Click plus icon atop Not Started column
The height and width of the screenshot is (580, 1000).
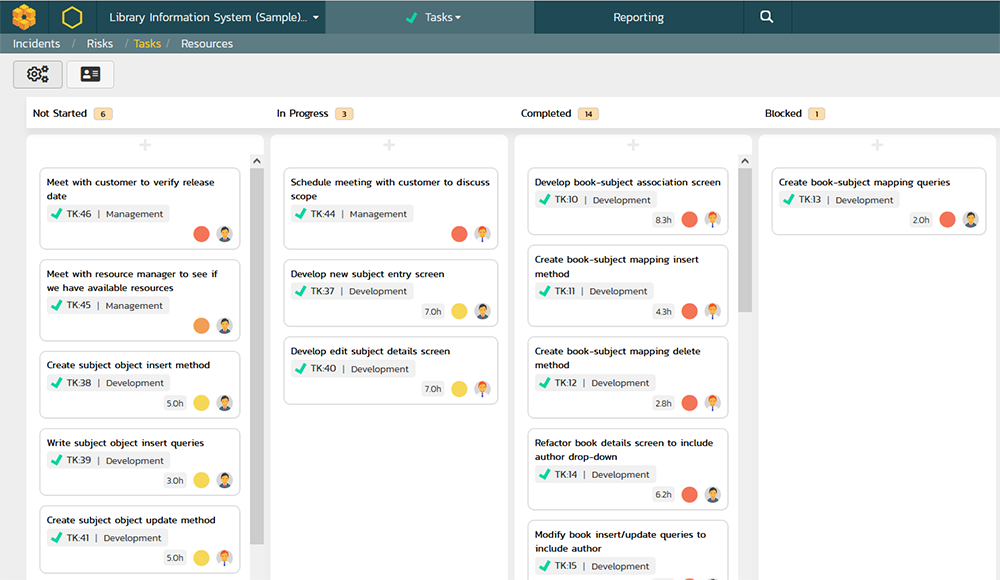[x=145, y=146]
